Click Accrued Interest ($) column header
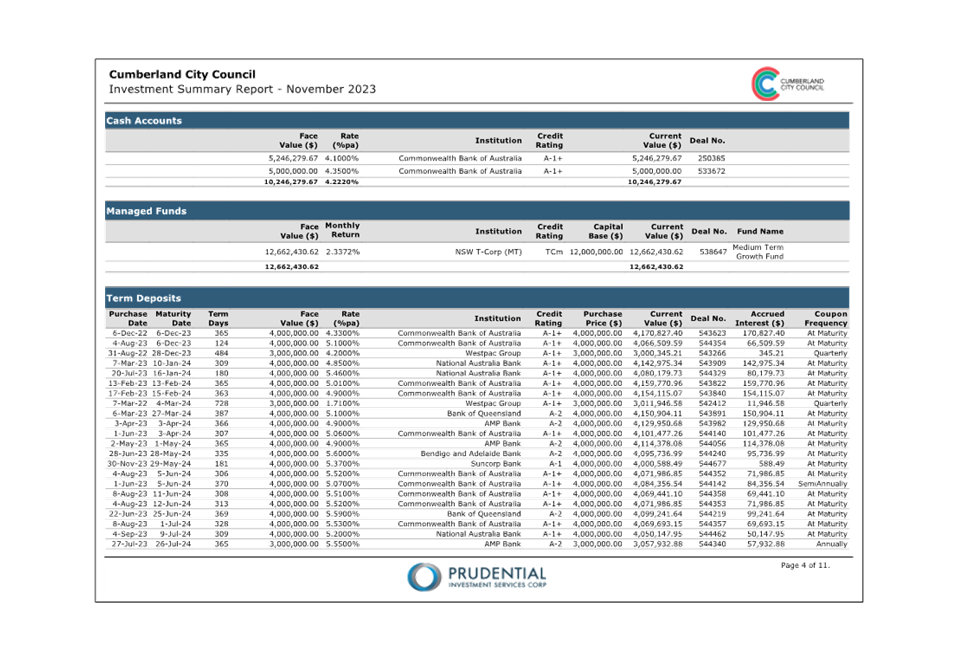The height and width of the screenshot is (661, 957). coord(762,318)
